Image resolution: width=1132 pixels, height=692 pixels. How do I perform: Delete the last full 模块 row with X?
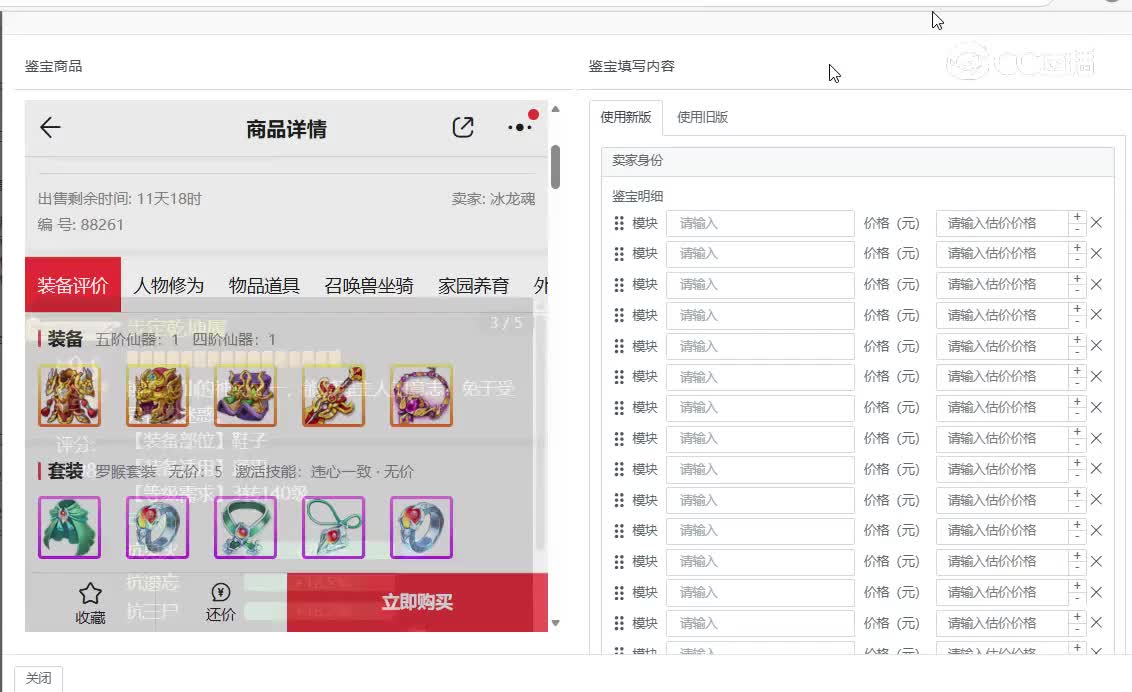coord(1096,623)
